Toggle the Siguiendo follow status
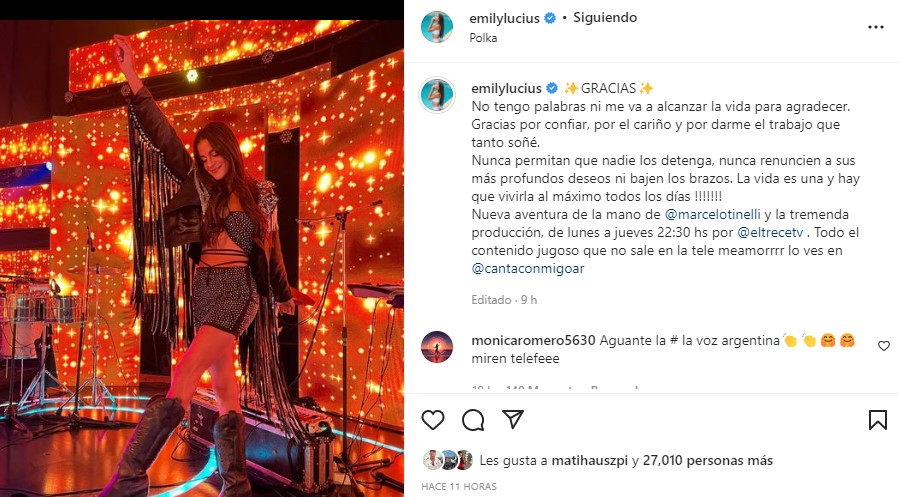 pyautogui.click(x=605, y=18)
